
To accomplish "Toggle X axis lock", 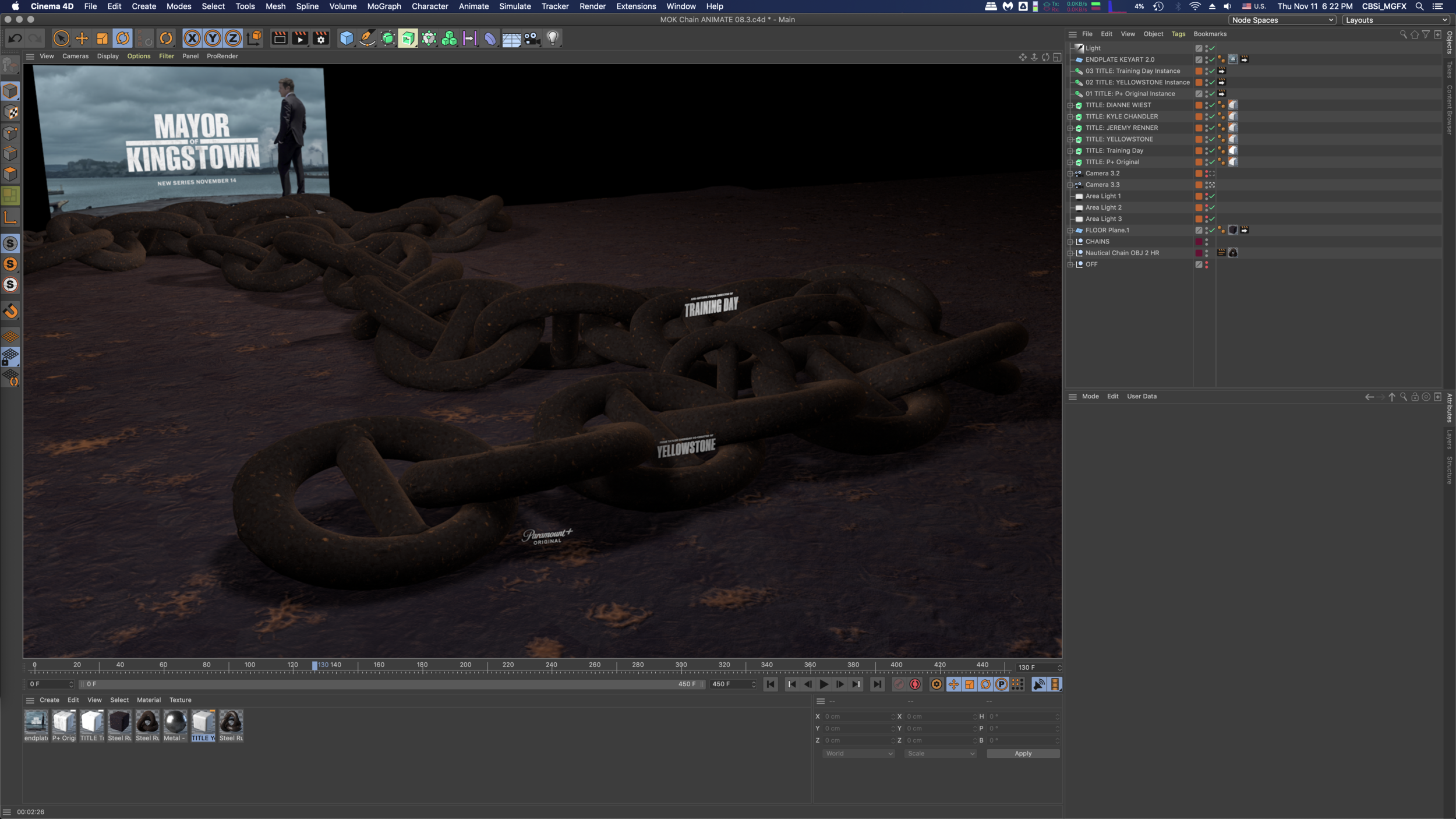I will (x=192, y=38).
